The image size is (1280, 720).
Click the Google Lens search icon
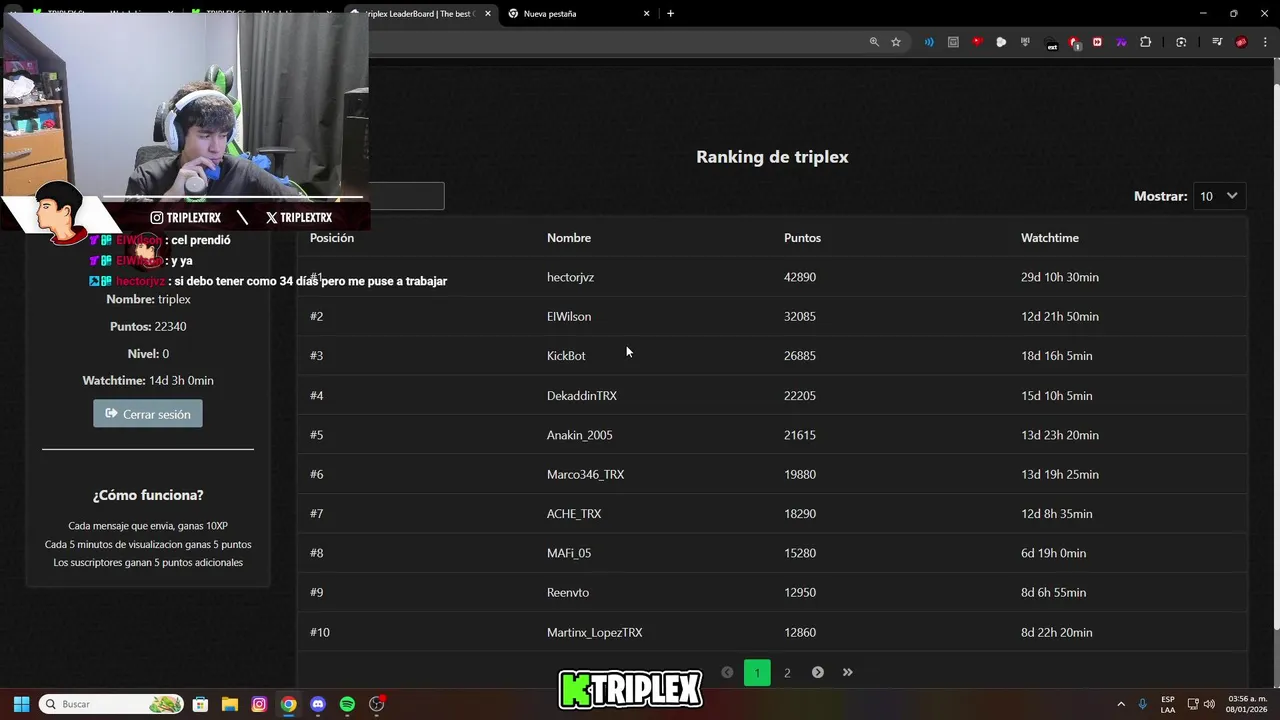coord(1181,42)
